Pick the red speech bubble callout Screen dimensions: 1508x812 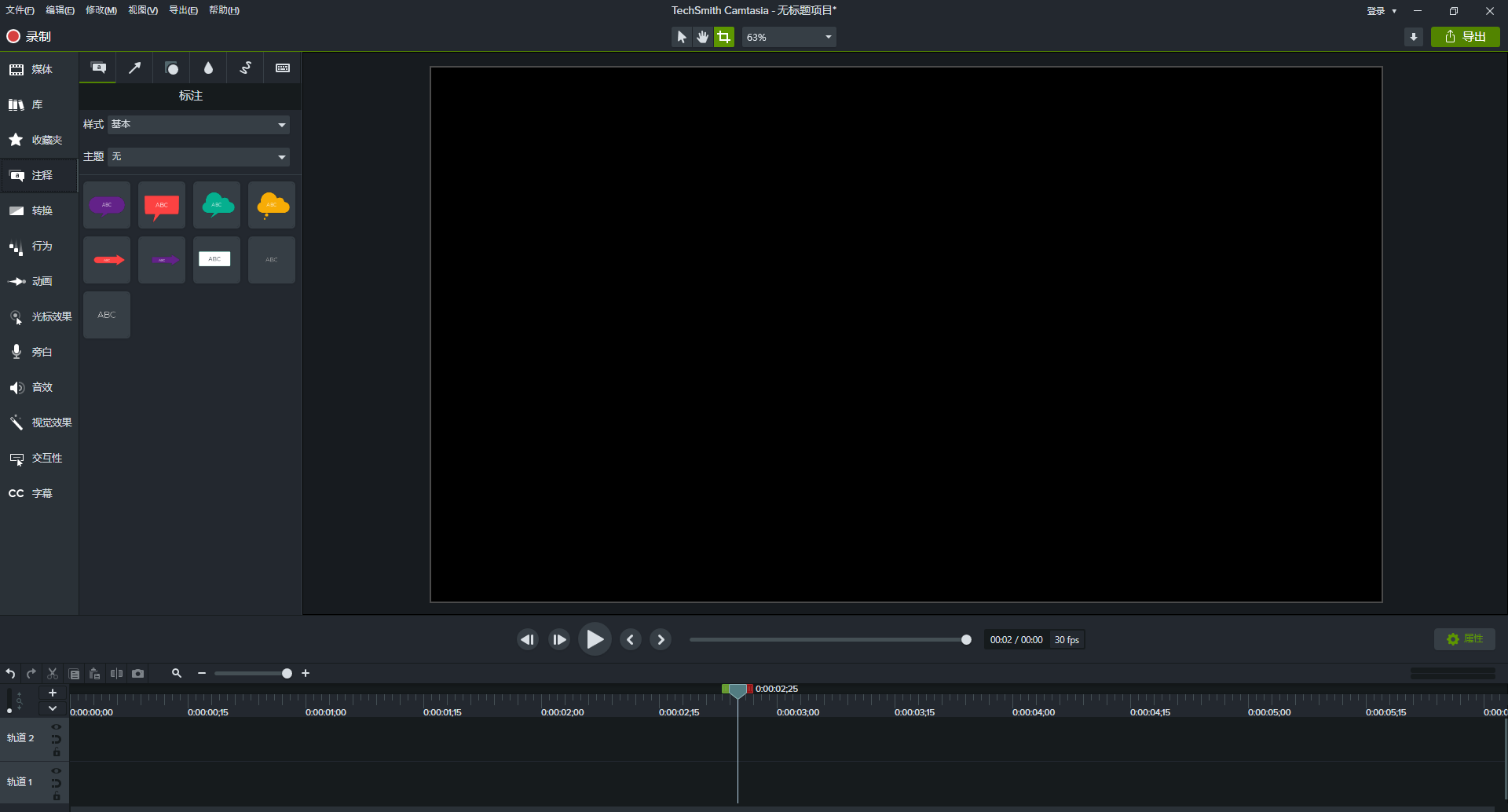click(x=162, y=206)
